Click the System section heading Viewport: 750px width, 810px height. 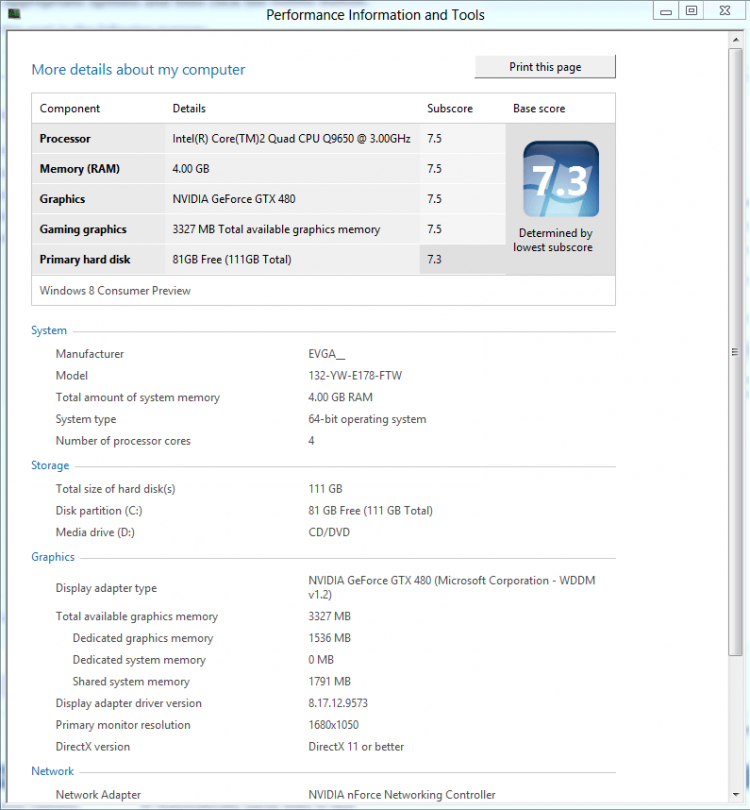(49, 331)
